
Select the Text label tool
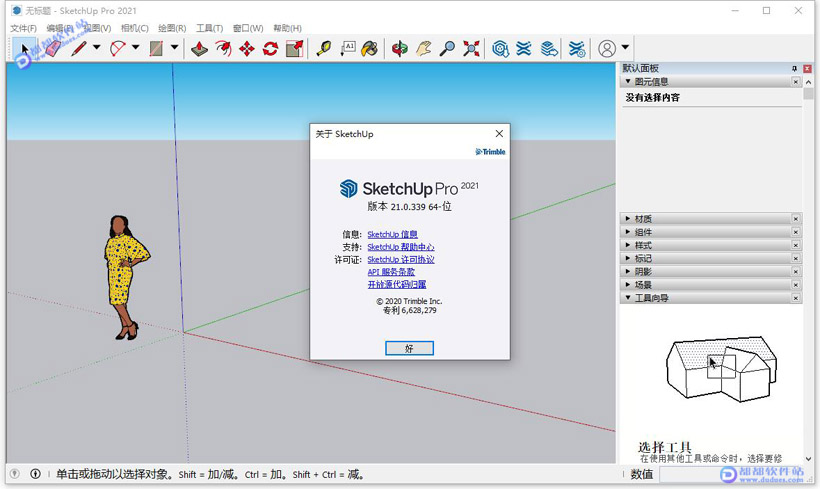point(348,49)
